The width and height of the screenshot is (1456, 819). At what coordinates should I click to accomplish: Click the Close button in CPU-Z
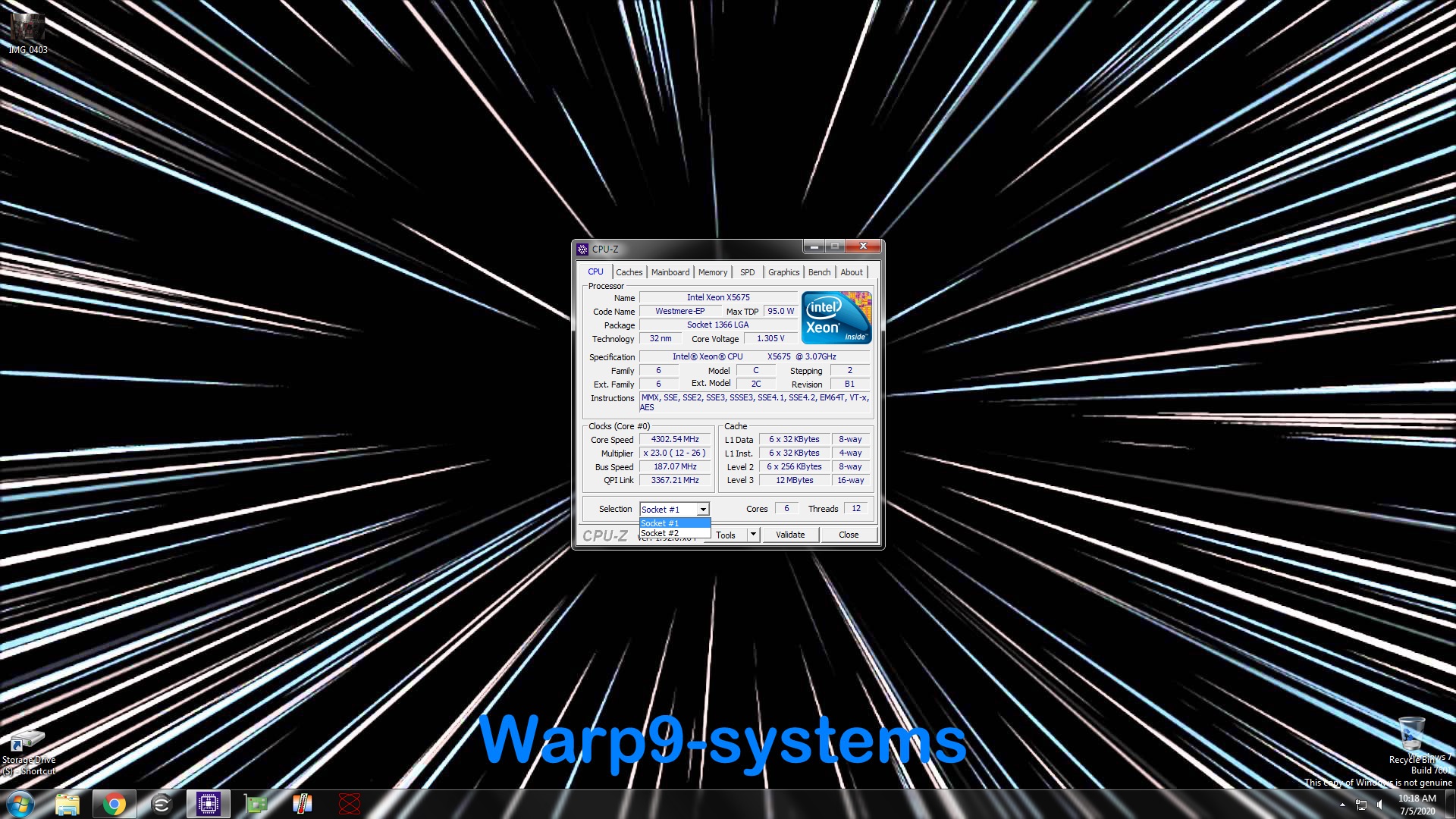click(849, 535)
